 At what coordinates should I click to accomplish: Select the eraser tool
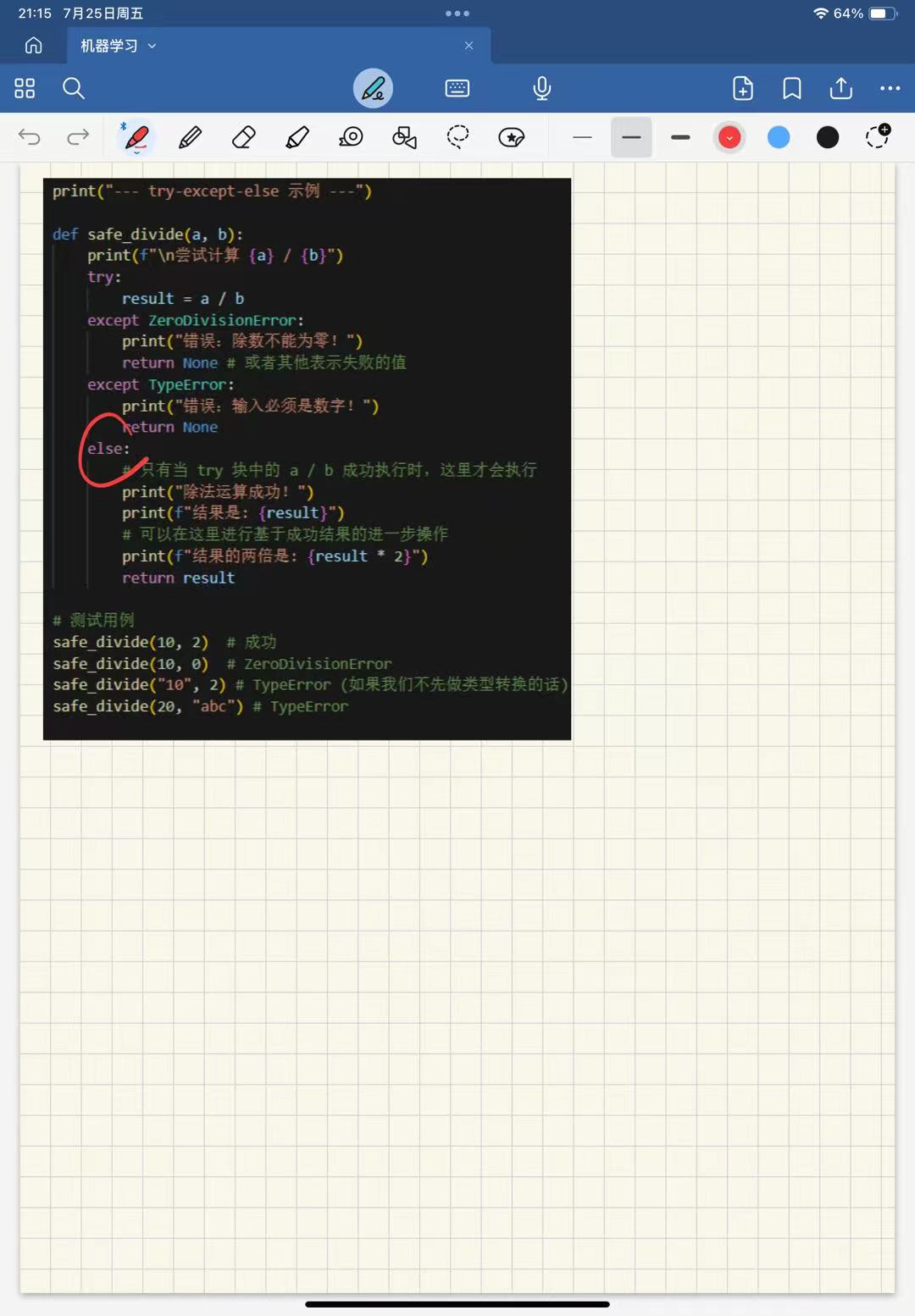(244, 137)
